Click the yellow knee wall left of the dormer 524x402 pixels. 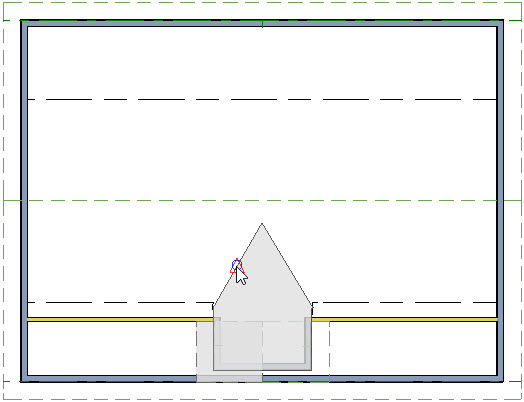(120, 320)
